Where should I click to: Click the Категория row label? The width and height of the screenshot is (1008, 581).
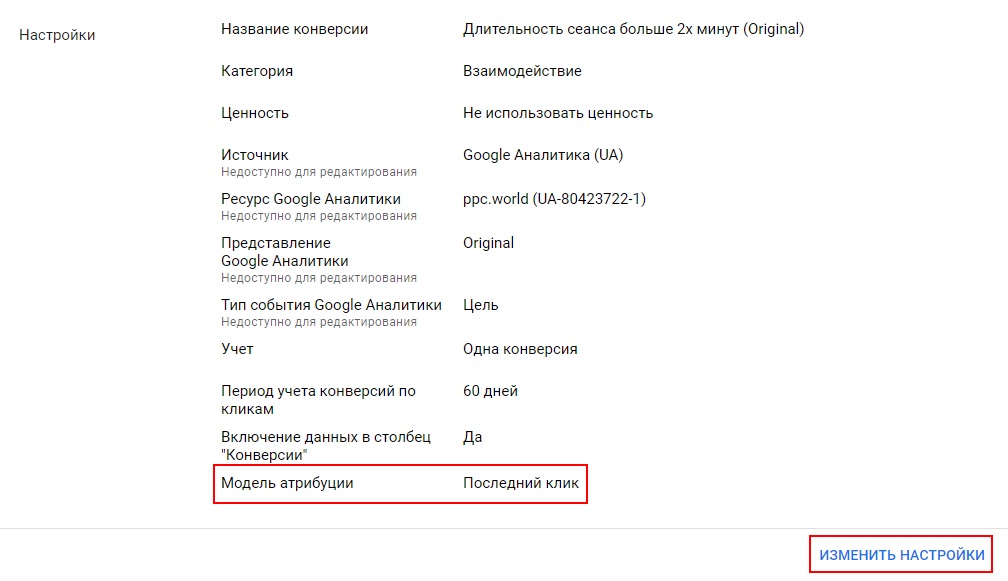(257, 71)
